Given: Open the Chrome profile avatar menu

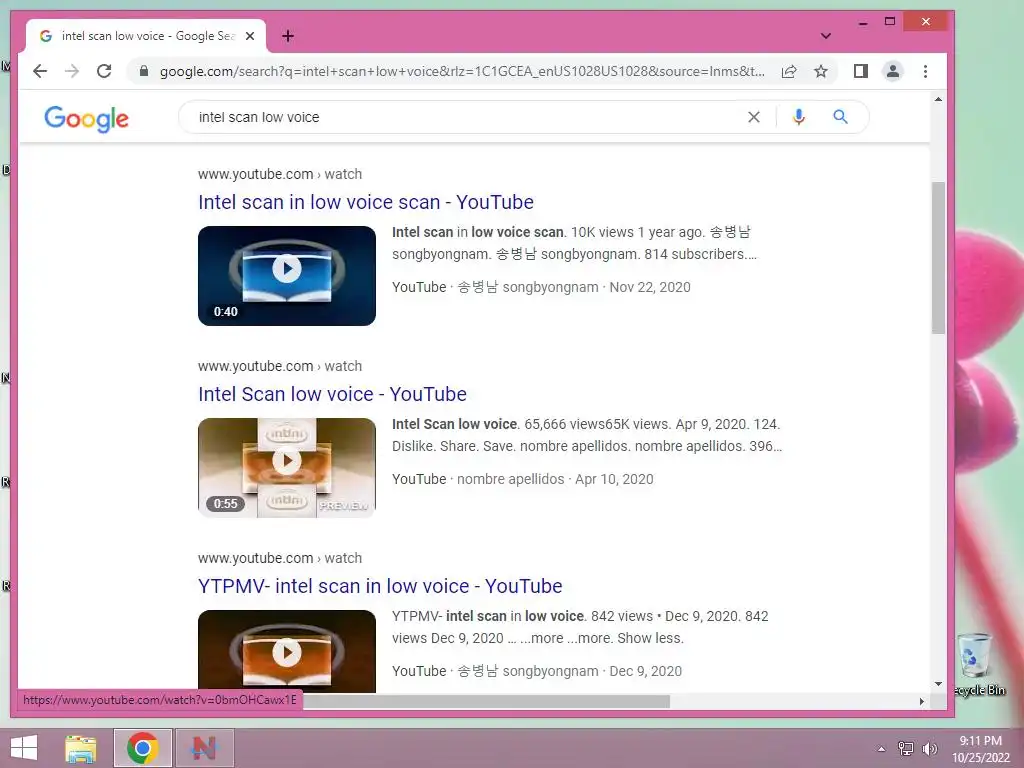Looking at the screenshot, I should point(893,71).
